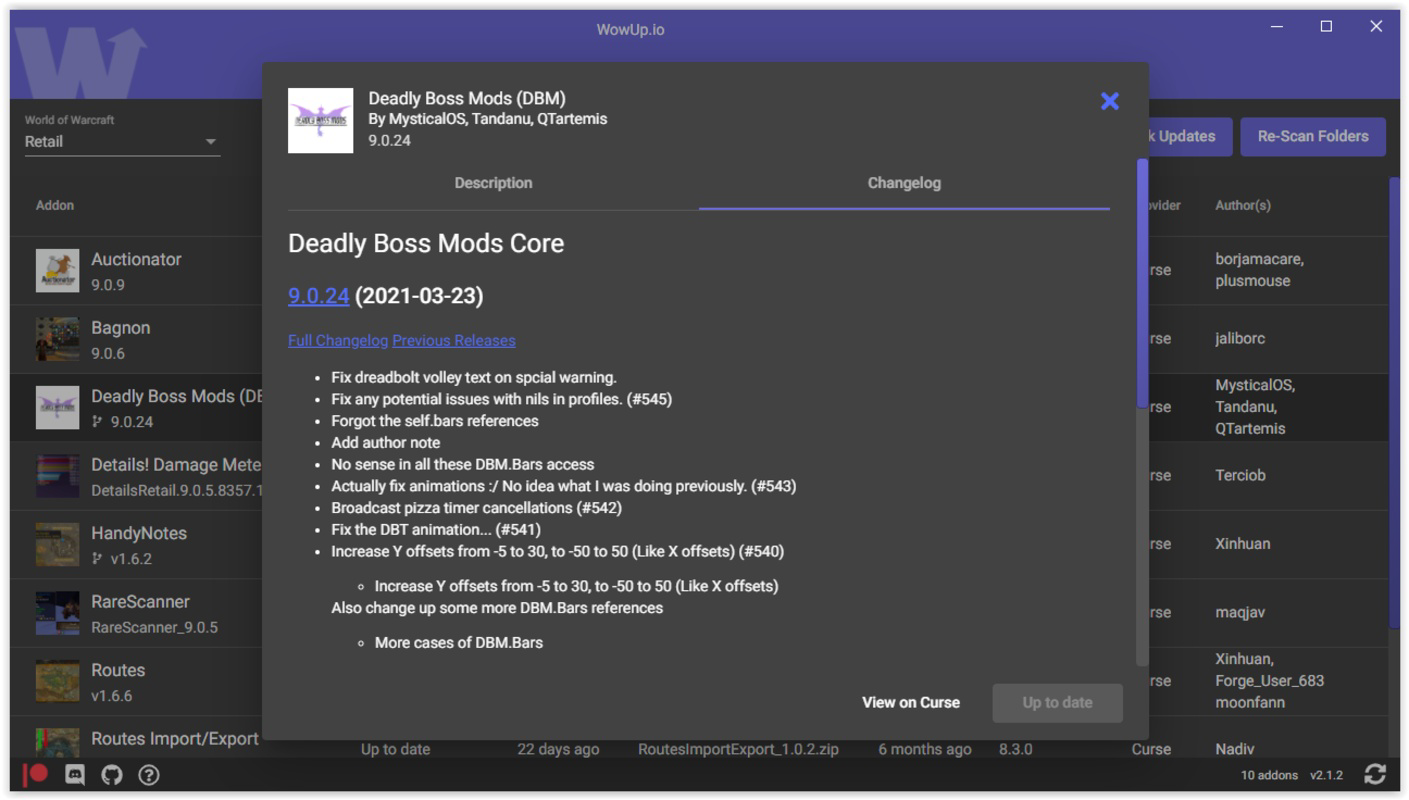Click the HandyNotes addon icon
The height and width of the screenshot is (800, 1409).
click(x=57, y=545)
